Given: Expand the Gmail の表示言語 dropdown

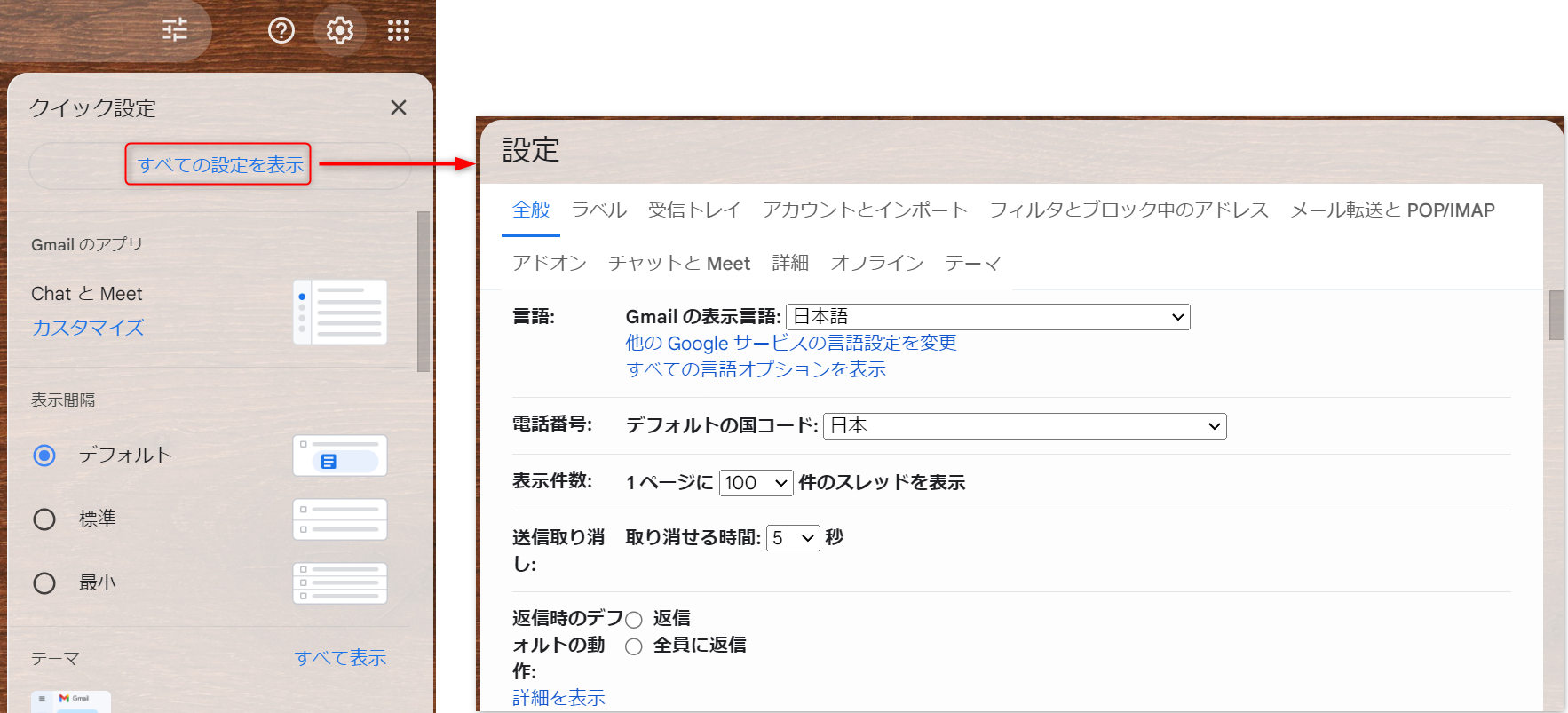Looking at the screenshot, I should [x=988, y=317].
